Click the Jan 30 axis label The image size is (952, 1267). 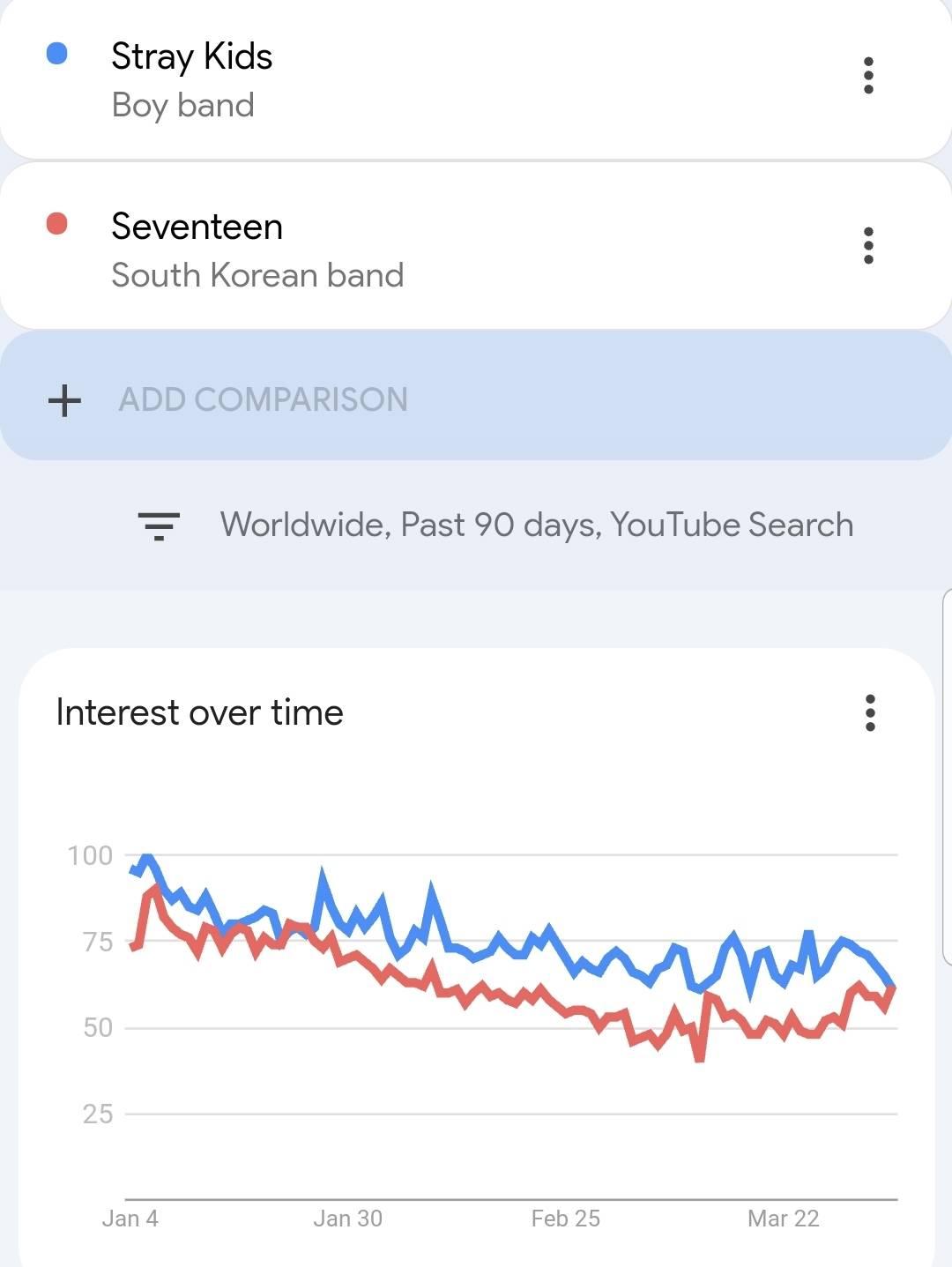coord(347,1219)
